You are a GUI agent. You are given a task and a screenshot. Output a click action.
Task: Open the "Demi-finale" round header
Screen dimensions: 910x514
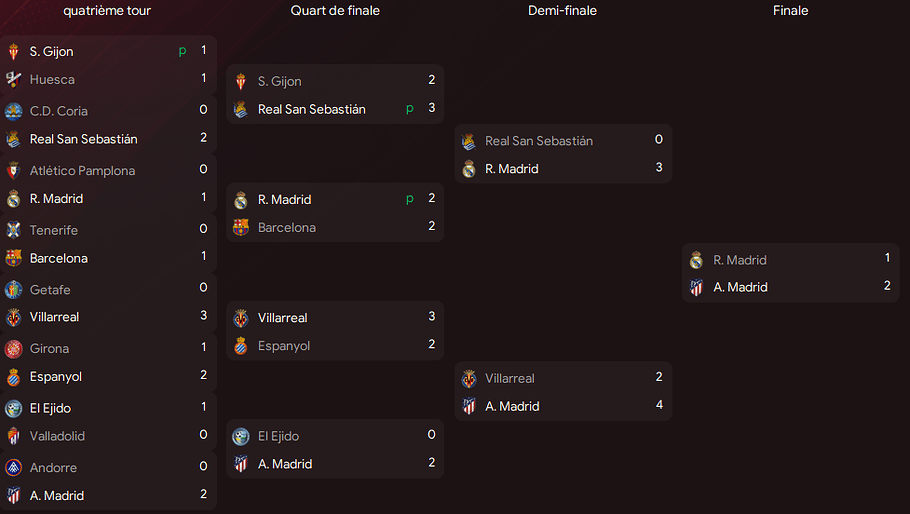pos(562,11)
